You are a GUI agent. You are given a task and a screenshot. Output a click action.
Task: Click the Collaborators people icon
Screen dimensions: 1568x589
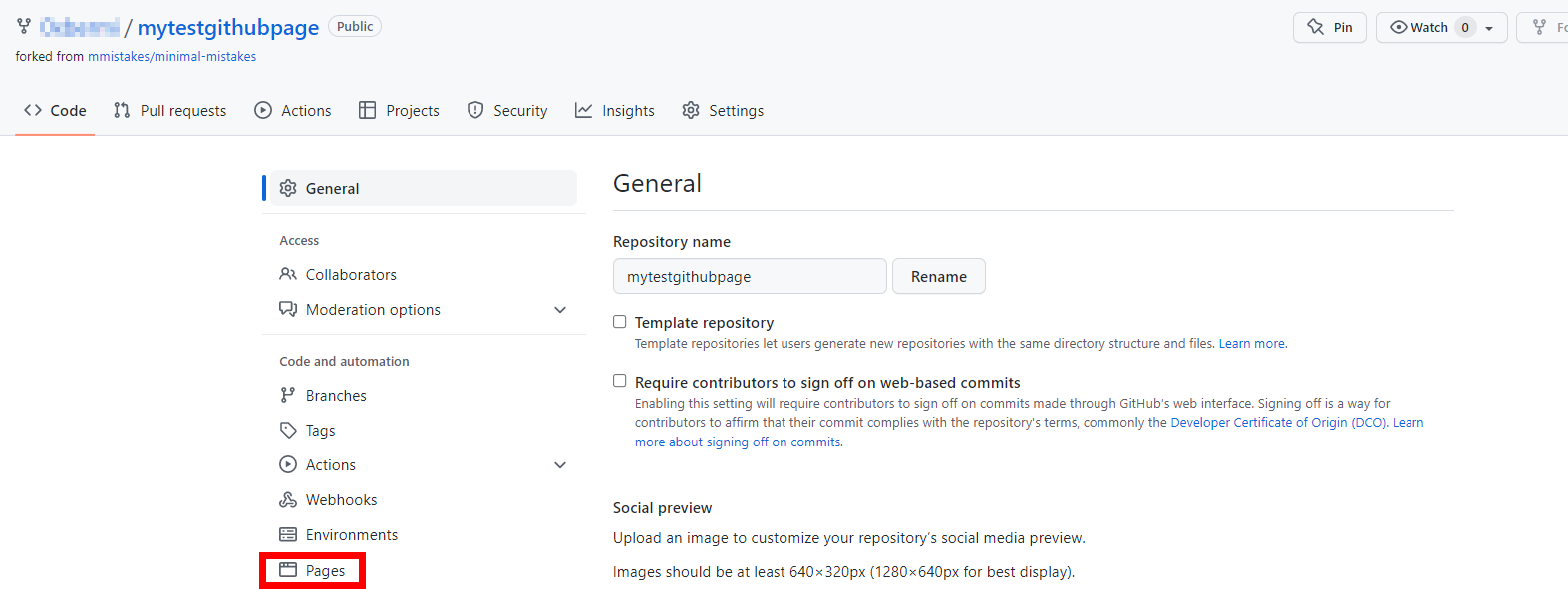288,274
